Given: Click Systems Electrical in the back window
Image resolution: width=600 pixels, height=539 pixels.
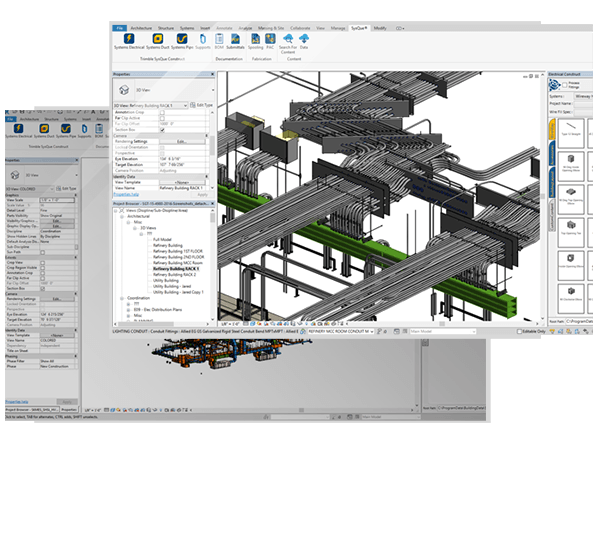Looking at the screenshot, I should click(x=19, y=130).
